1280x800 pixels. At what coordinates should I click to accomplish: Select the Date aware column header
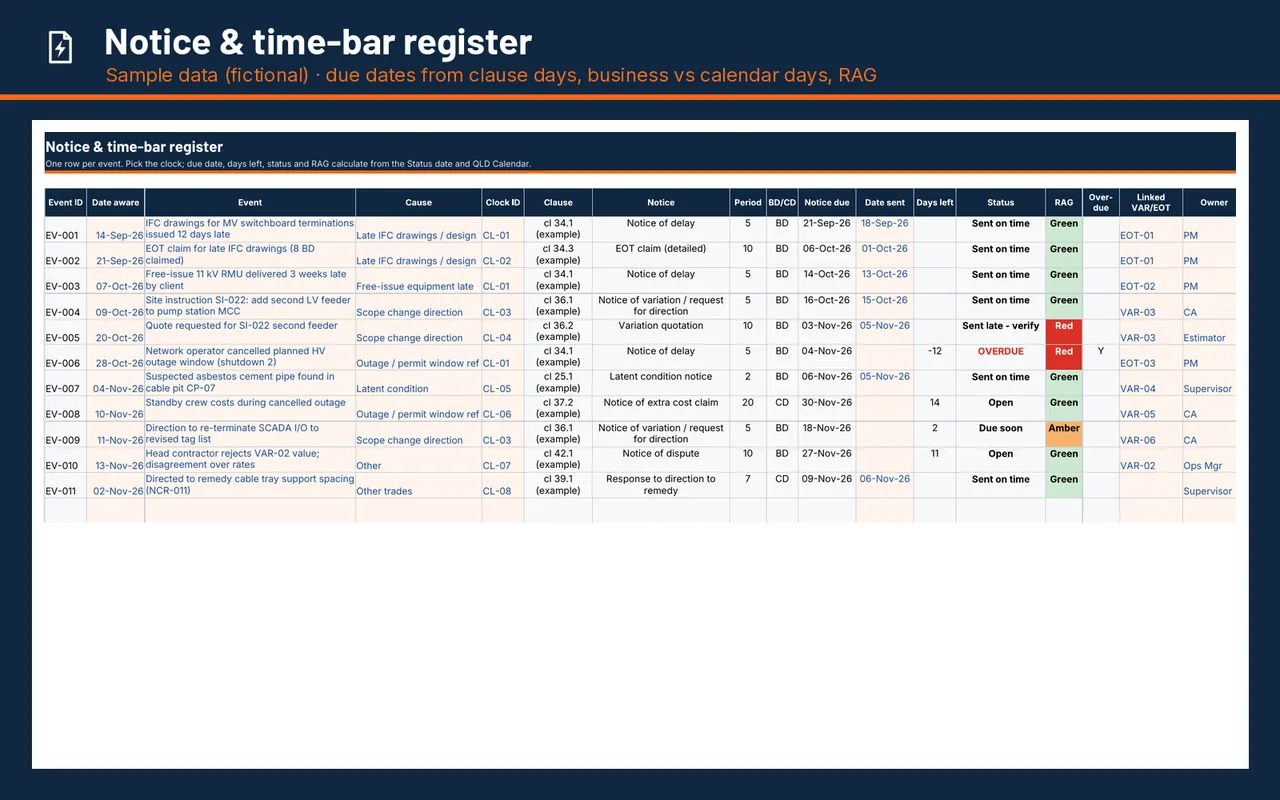pos(116,202)
